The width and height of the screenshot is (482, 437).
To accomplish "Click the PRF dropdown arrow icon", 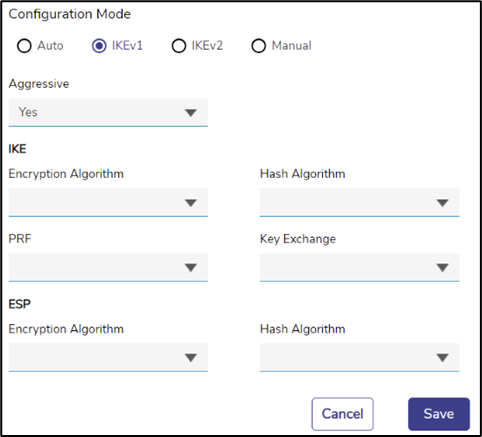I will coord(191,268).
